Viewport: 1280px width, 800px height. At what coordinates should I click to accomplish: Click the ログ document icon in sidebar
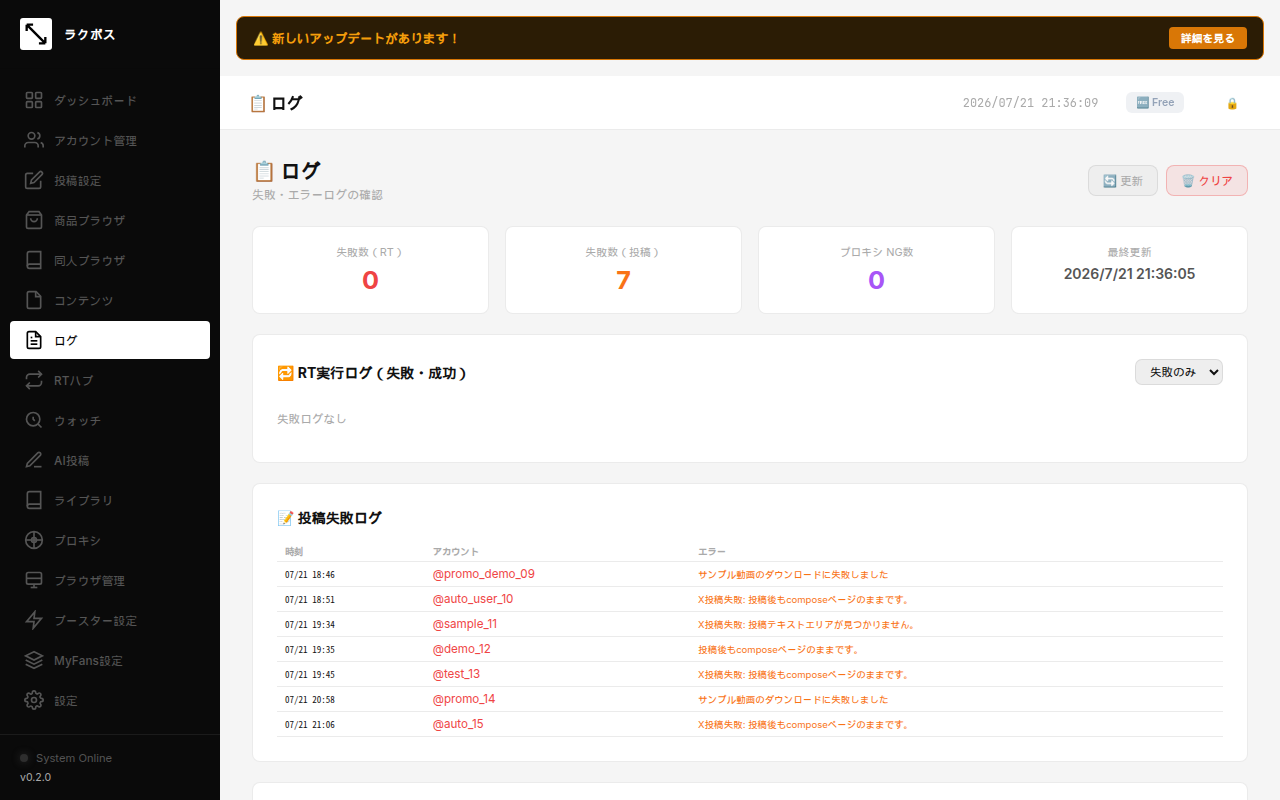(34, 340)
